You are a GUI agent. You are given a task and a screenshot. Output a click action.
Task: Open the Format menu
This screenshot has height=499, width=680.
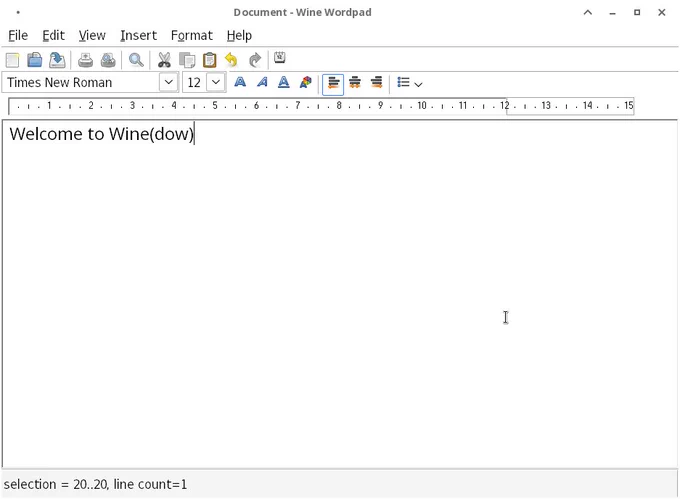192,35
